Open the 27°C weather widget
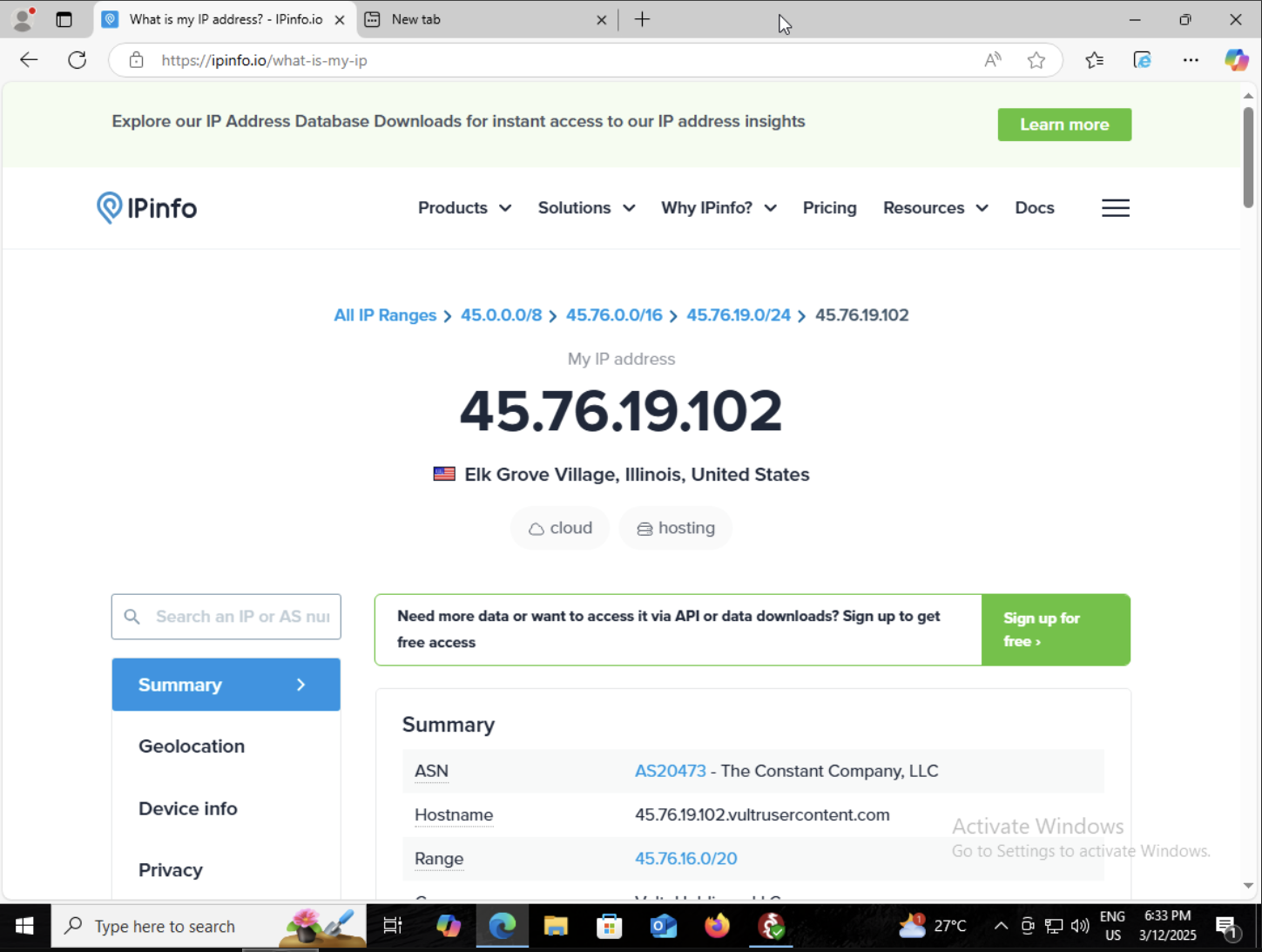 pyautogui.click(x=933, y=926)
